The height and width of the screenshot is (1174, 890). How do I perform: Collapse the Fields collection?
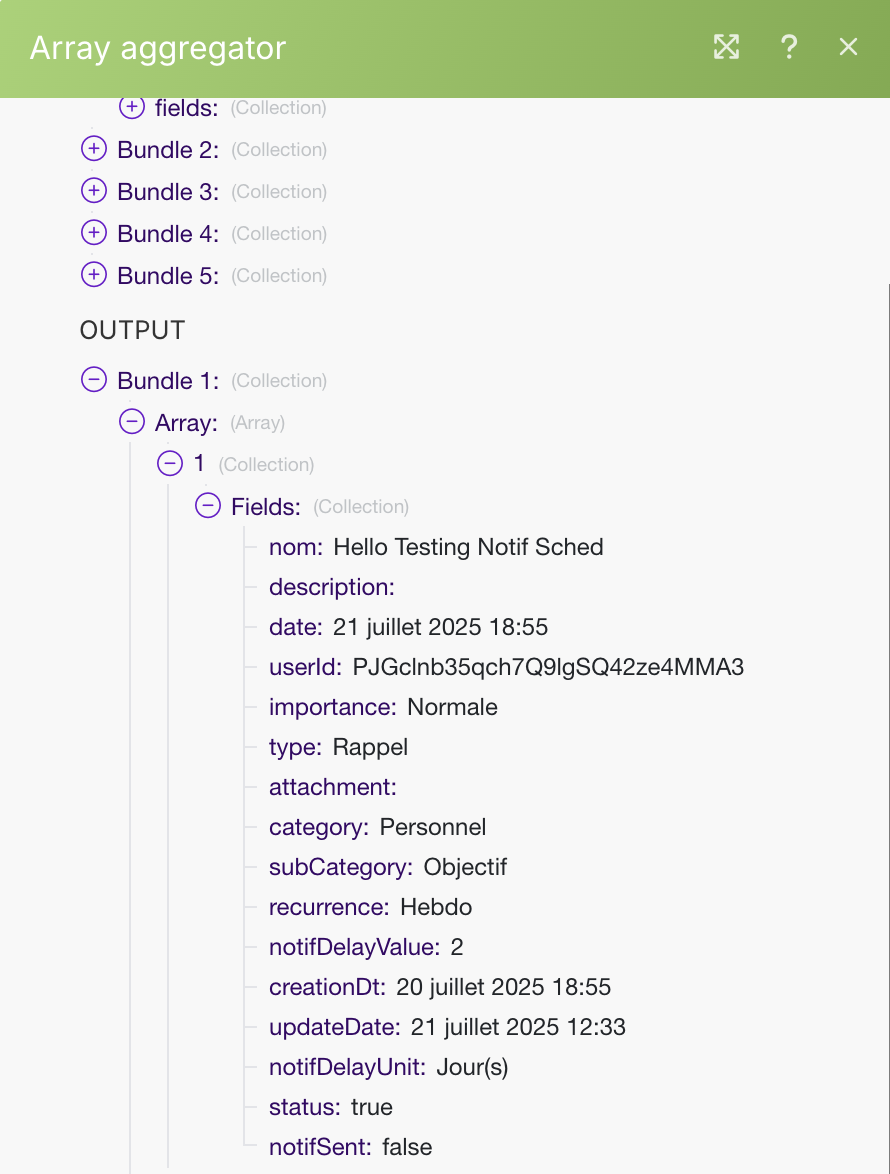207,506
